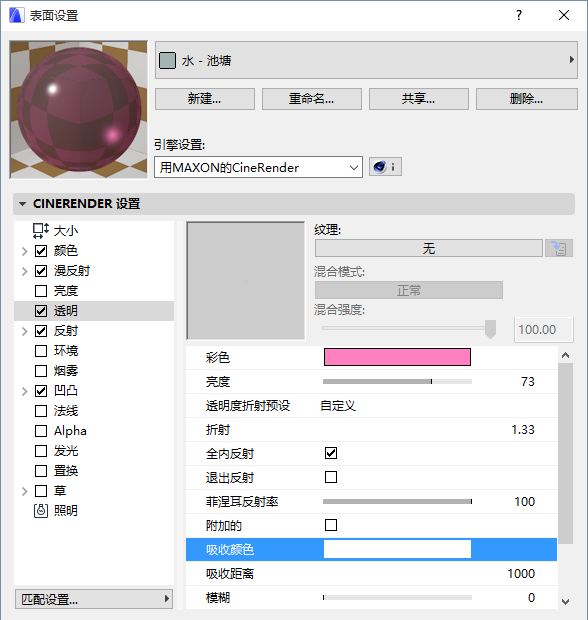Screen dimensions: 588x620
Task: Expand the 反射 tree node
Action: click(25, 331)
